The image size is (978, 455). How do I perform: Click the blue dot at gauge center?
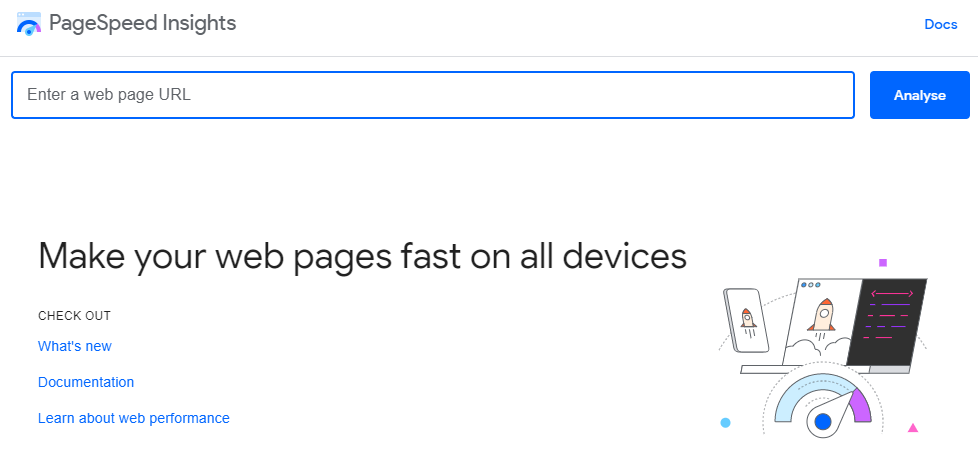(823, 422)
